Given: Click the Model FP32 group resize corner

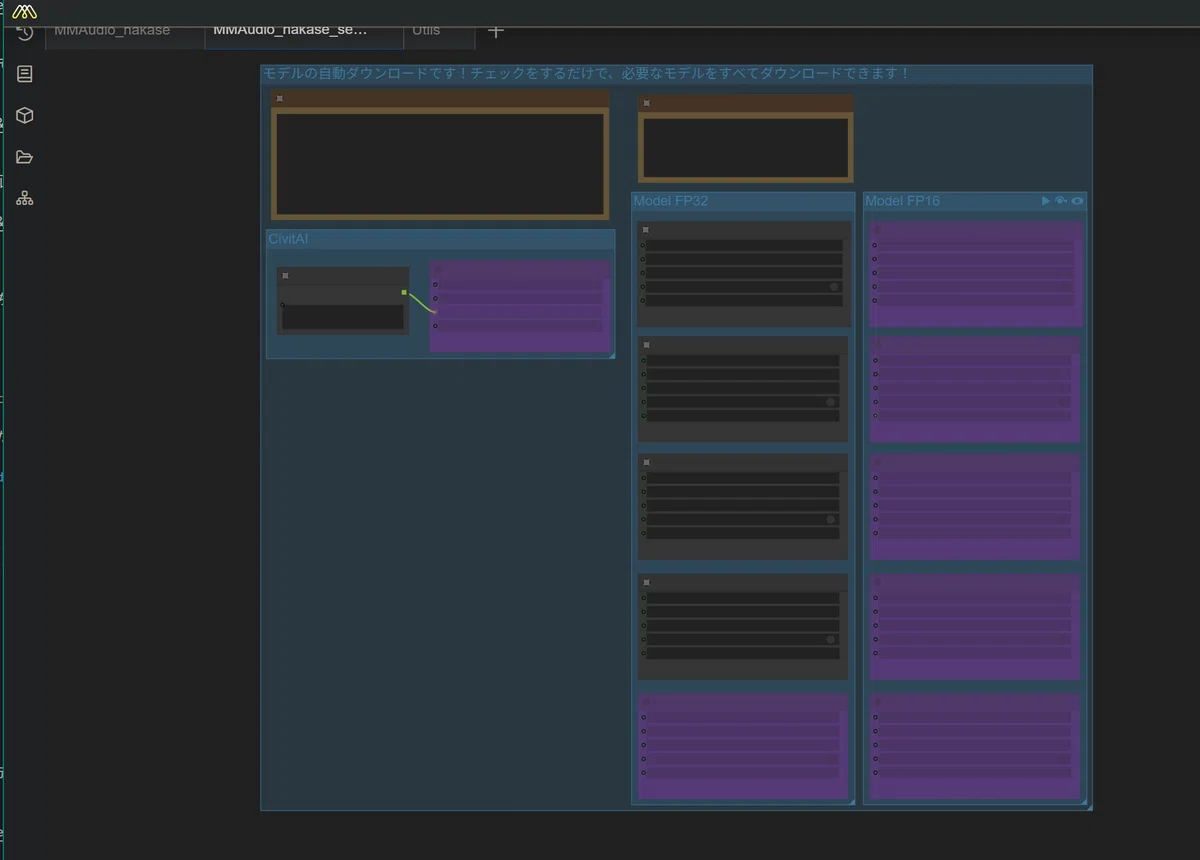Looking at the screenshot, I should (851, 800).
